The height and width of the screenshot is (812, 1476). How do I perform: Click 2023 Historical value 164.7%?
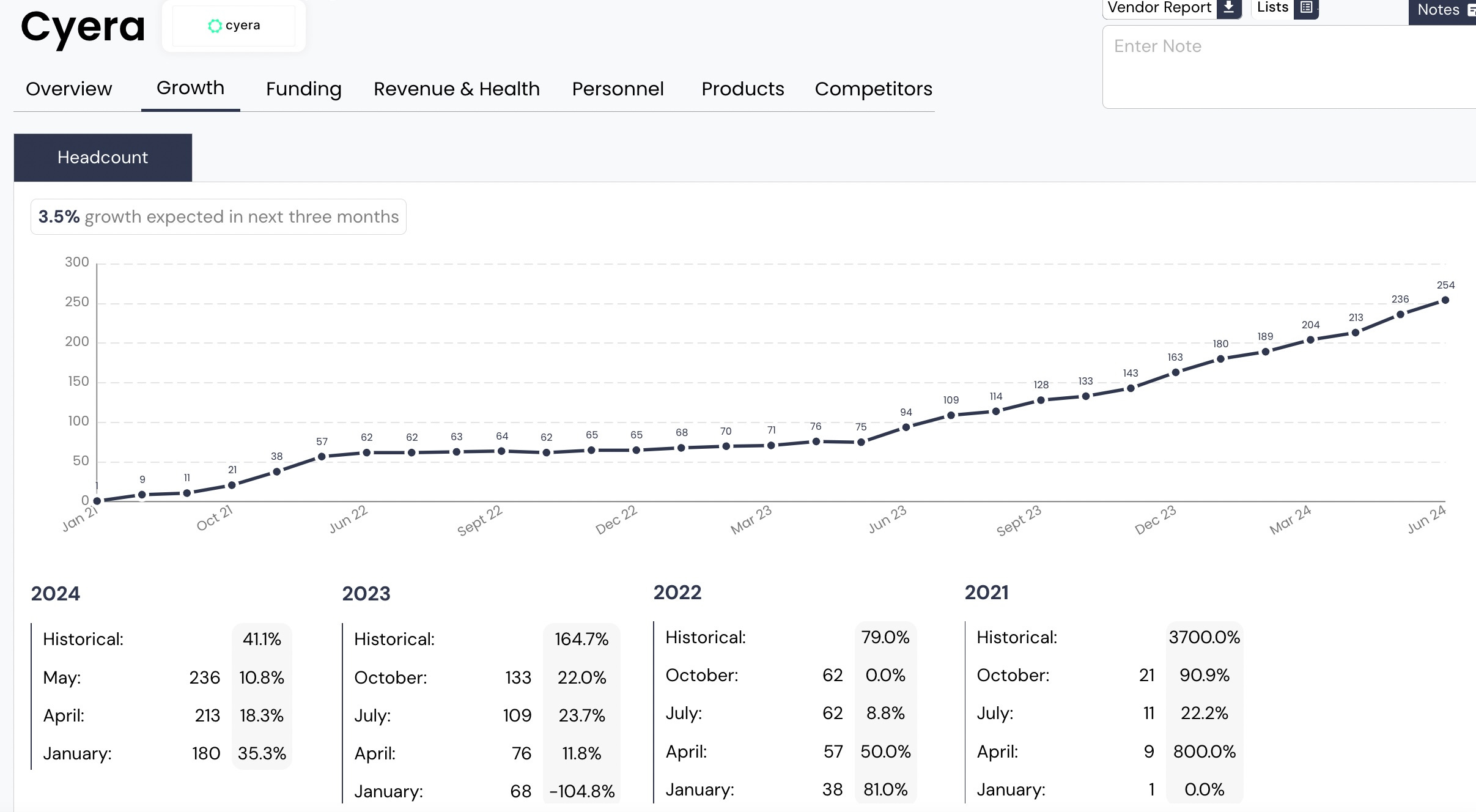(581, 639)
